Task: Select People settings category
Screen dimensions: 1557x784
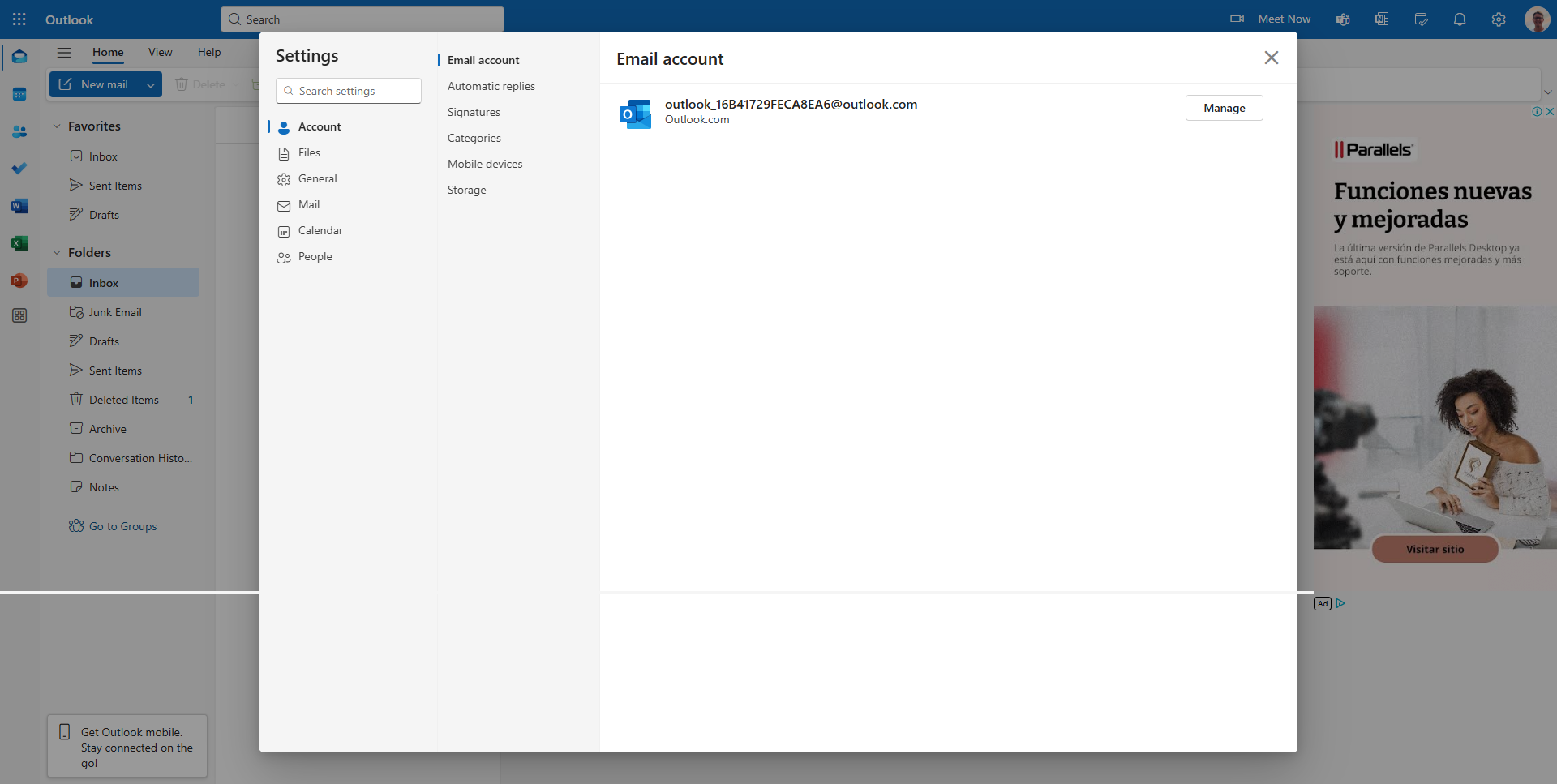Action: (x=349, y=256)
